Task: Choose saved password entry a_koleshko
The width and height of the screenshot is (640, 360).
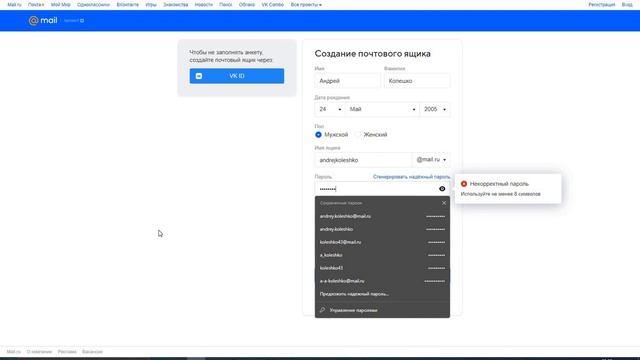Action: pyautogui.click(x=382, y=255)
